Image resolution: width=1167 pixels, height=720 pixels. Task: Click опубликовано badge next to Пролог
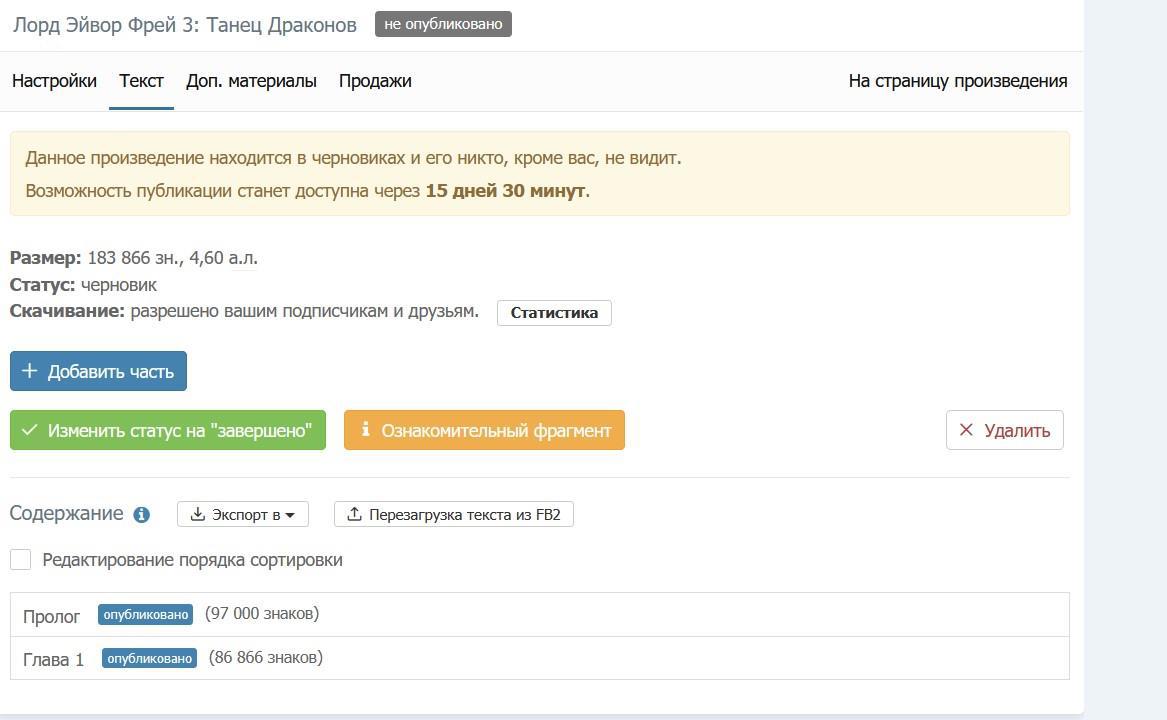146,614
